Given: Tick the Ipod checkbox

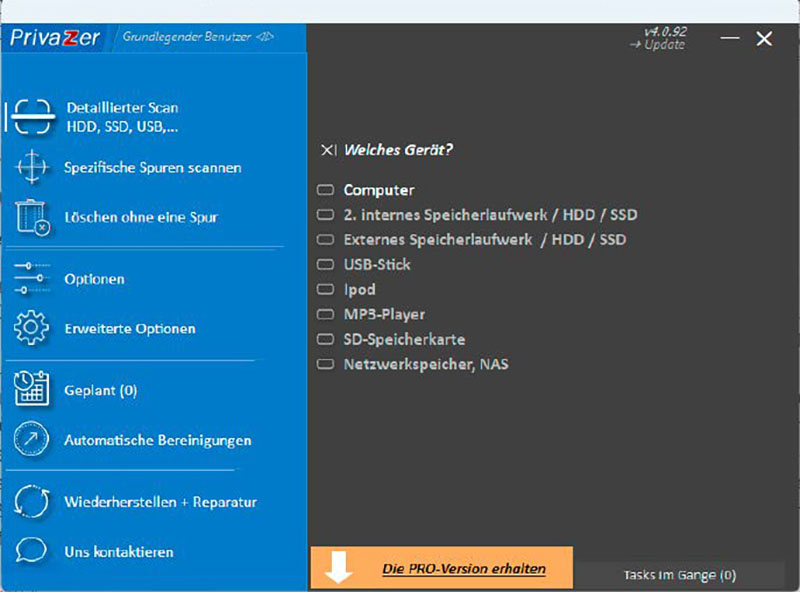Looking at the screenshot, I should click(325, 289).
